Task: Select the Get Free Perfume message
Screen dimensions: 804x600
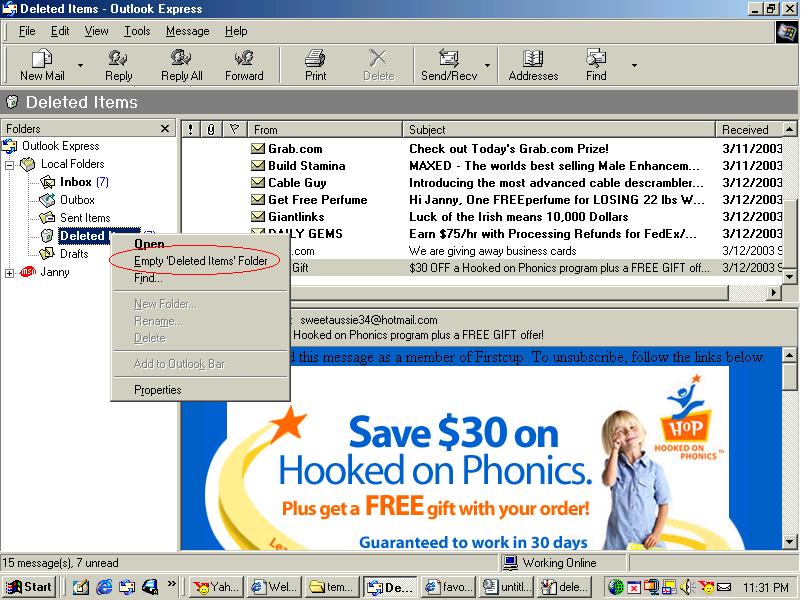Action: (482, 199)
